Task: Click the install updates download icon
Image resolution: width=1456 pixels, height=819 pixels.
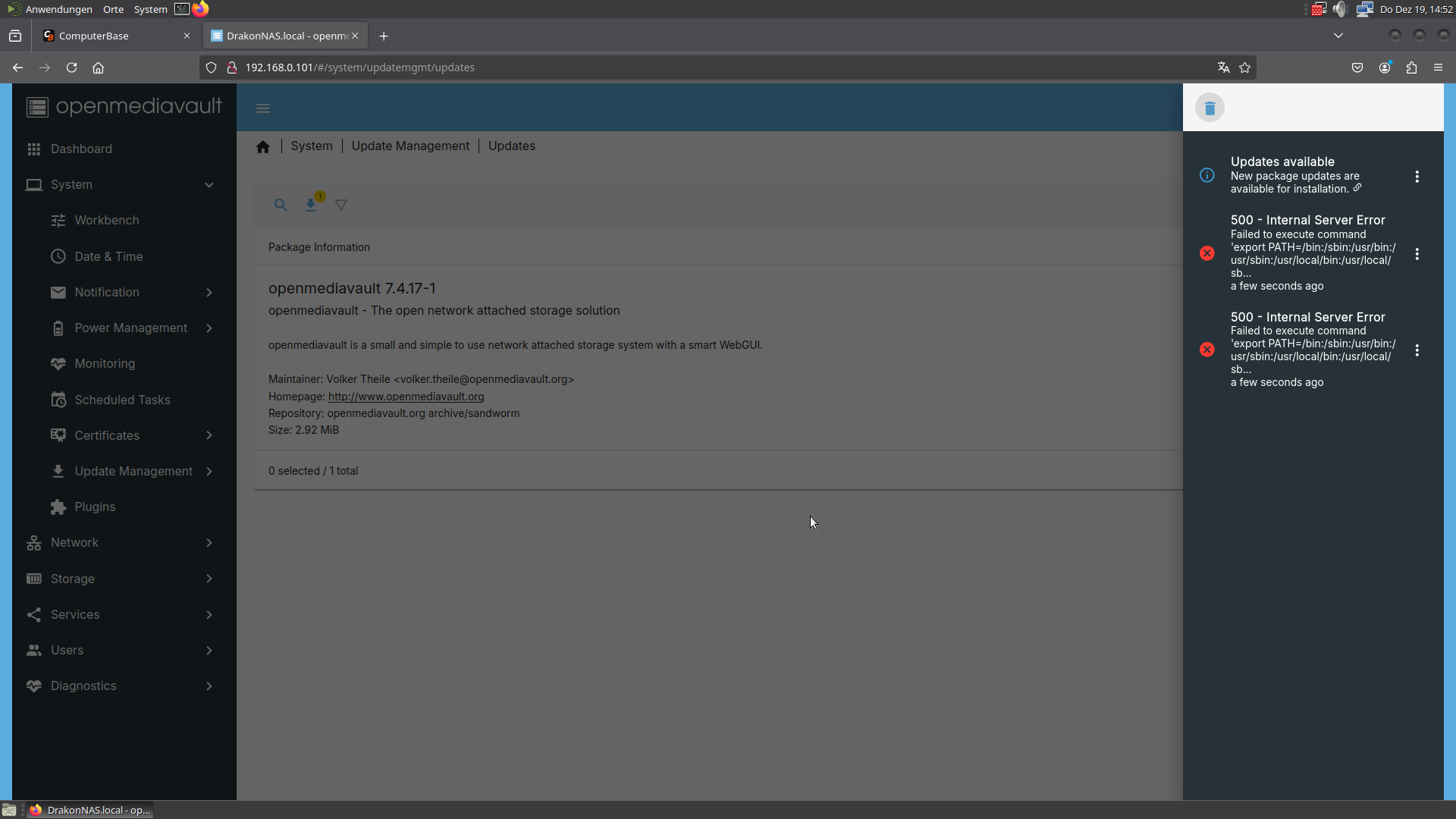Action: pos(311,205)
